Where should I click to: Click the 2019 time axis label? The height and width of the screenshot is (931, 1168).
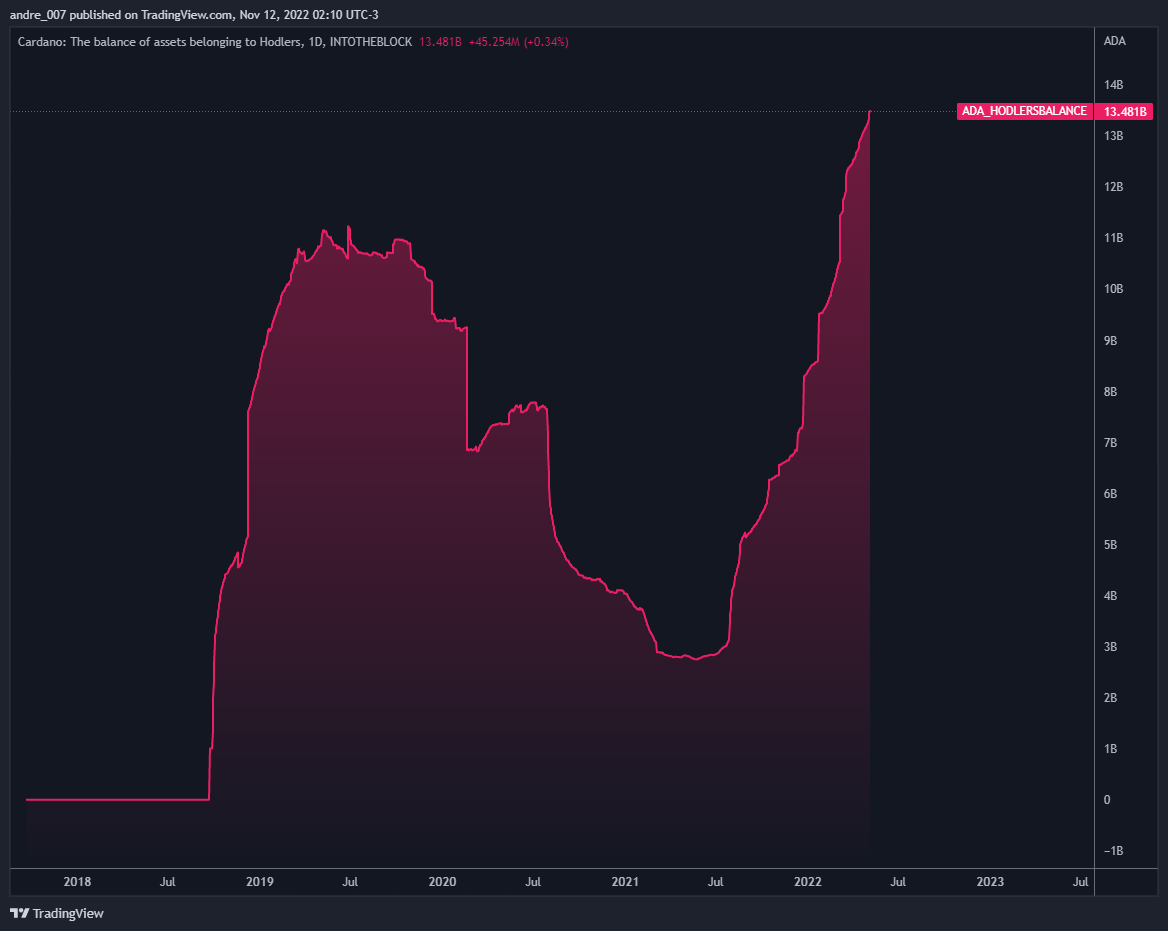260,882
